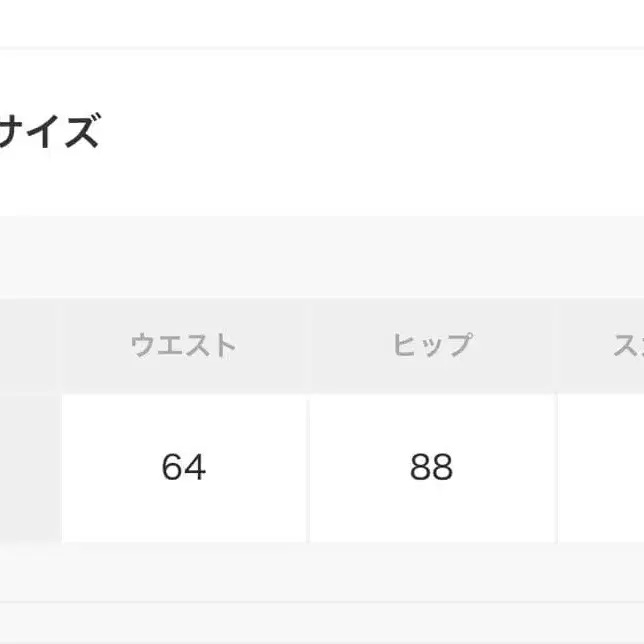
Task: Click the waist value 64
Action: coord(183,467)
